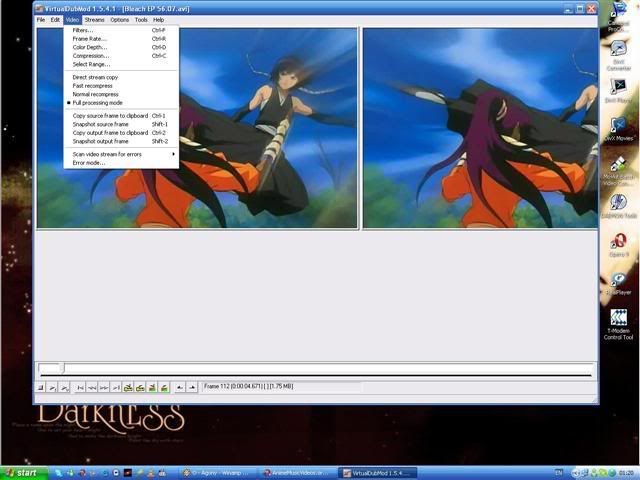The height and width of the screenshot is (480, 640).
Task: Open the File menu
Action: pyautogui.click(x=41, y=20)
